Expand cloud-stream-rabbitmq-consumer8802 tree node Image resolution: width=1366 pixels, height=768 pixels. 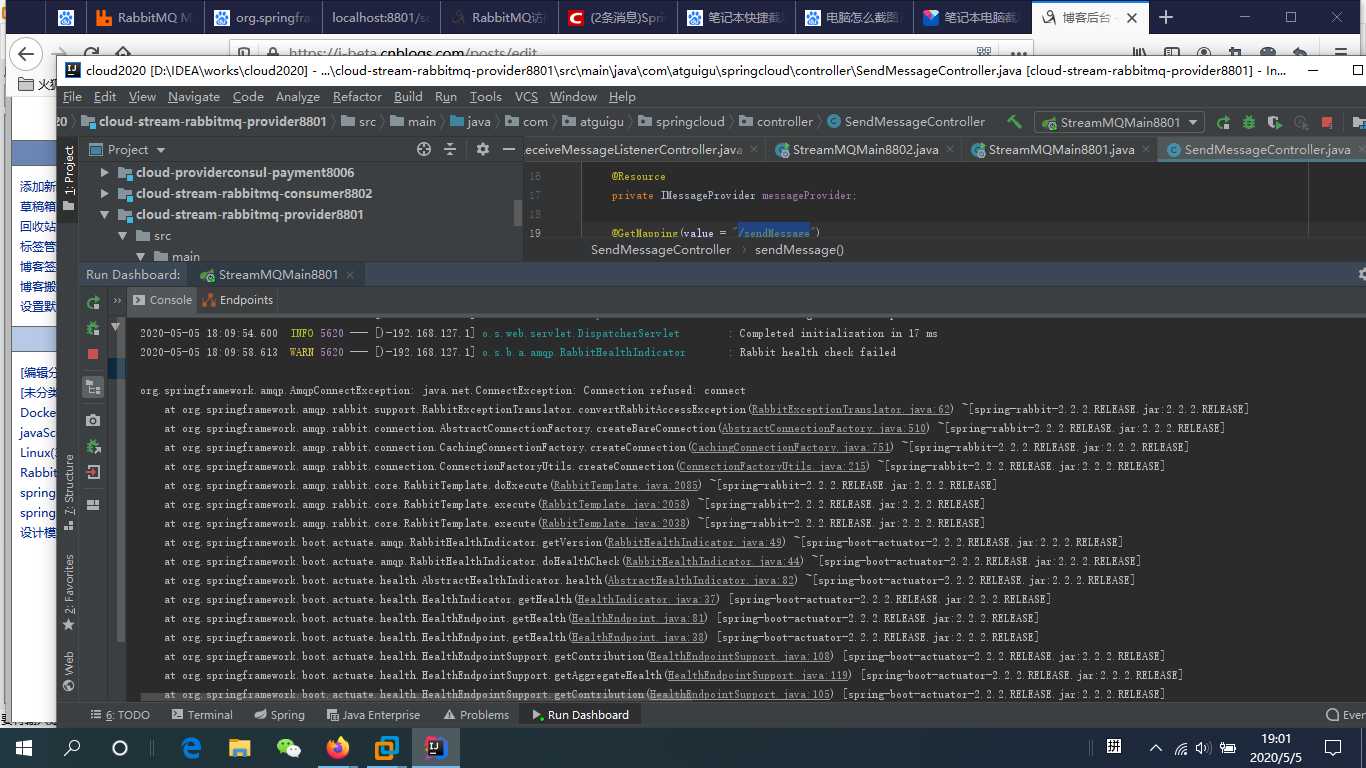pos(105,194)
